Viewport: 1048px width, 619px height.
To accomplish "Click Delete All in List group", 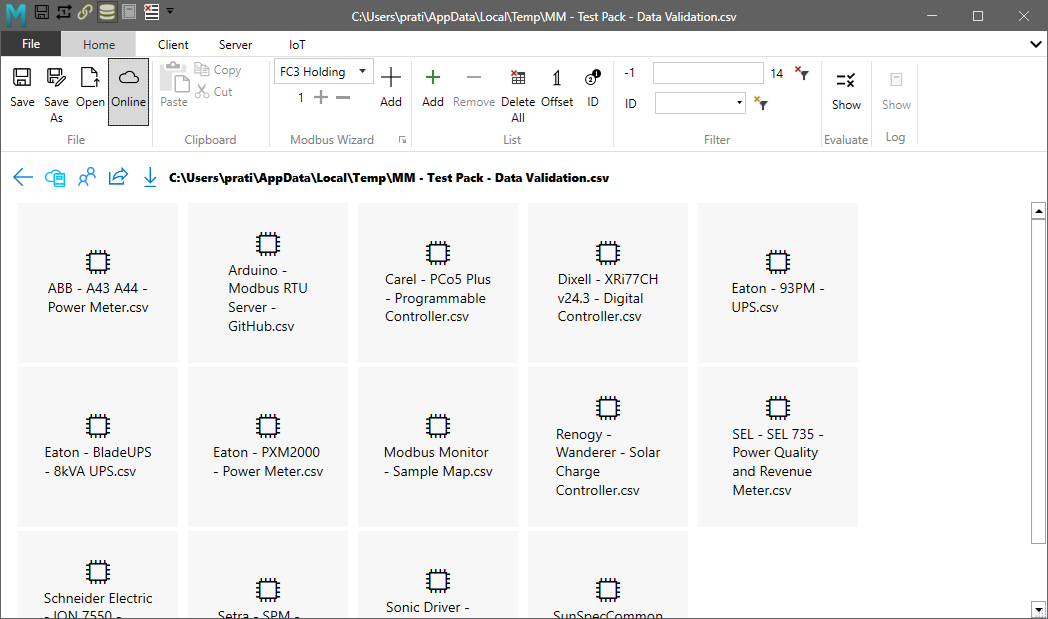I will coord(518,96).
